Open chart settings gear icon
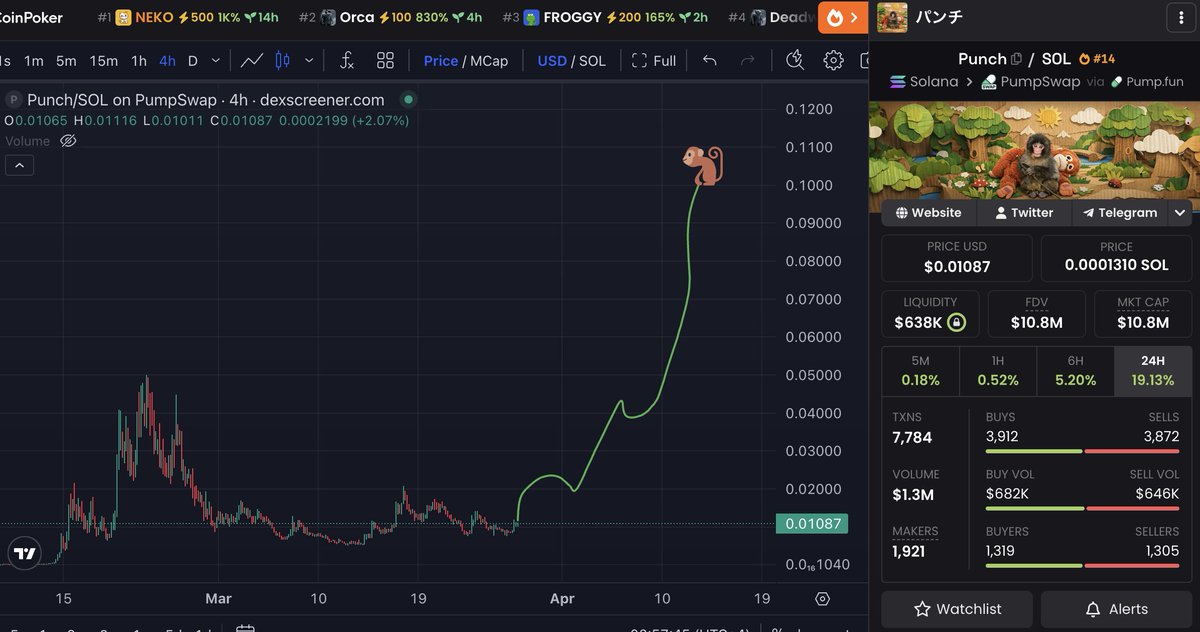Screen dimensions: 1200x632 [833, 61]
